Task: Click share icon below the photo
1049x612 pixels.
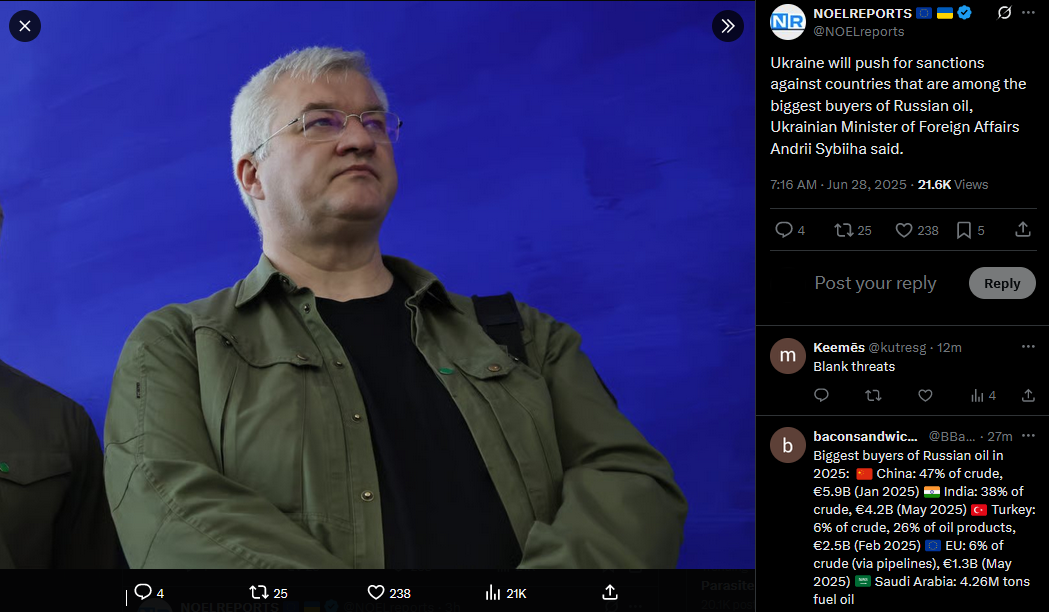Action: tap(609, 593)
